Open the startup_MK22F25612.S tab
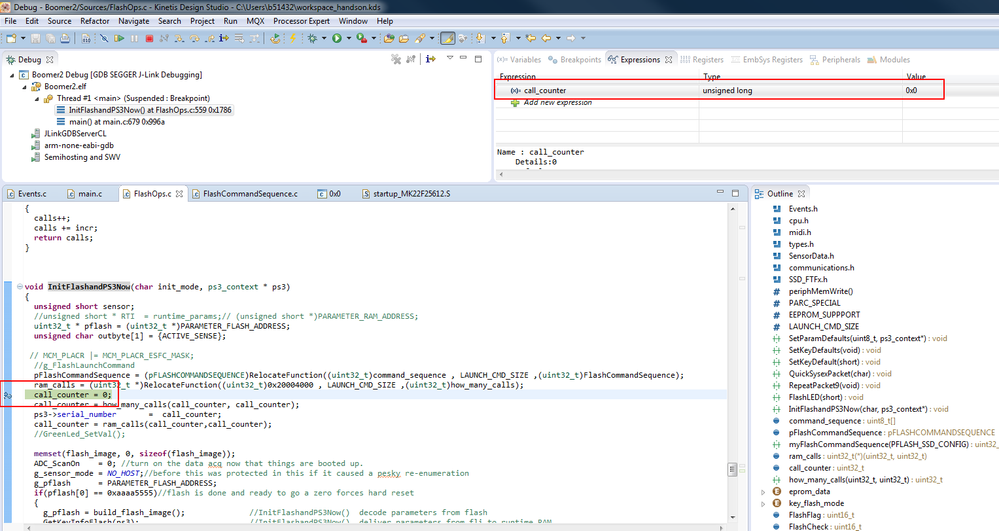 [406, 194]
